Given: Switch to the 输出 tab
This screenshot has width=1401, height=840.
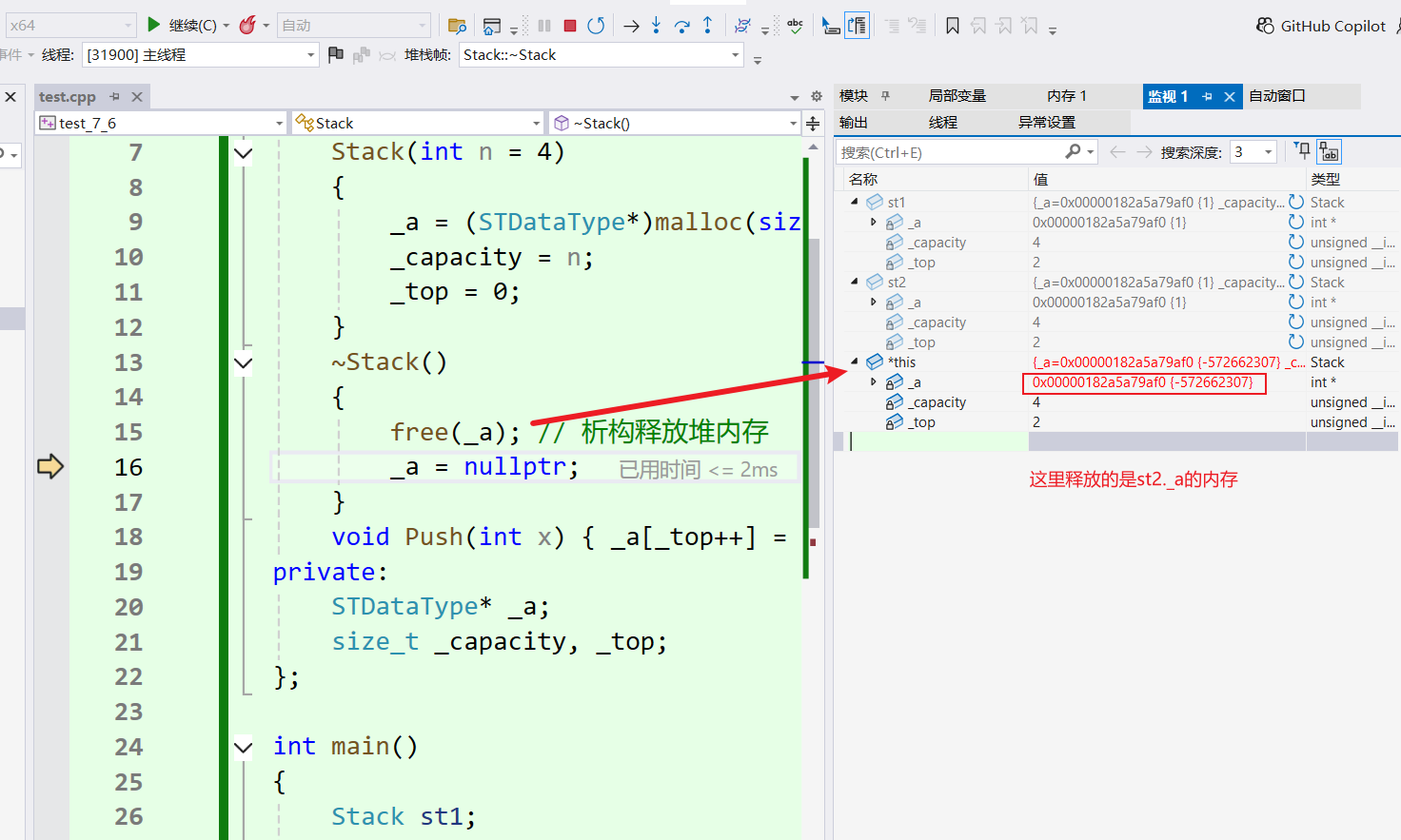Looking at the screenshot, I should [854, 122].
